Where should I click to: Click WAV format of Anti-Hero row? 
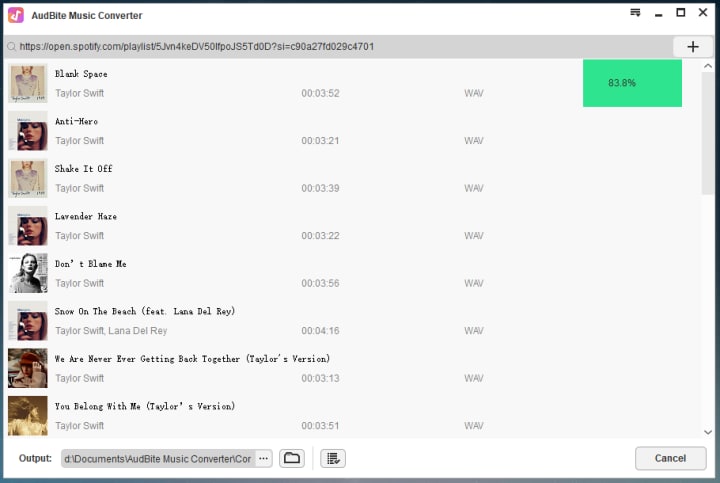pos(473,140)
